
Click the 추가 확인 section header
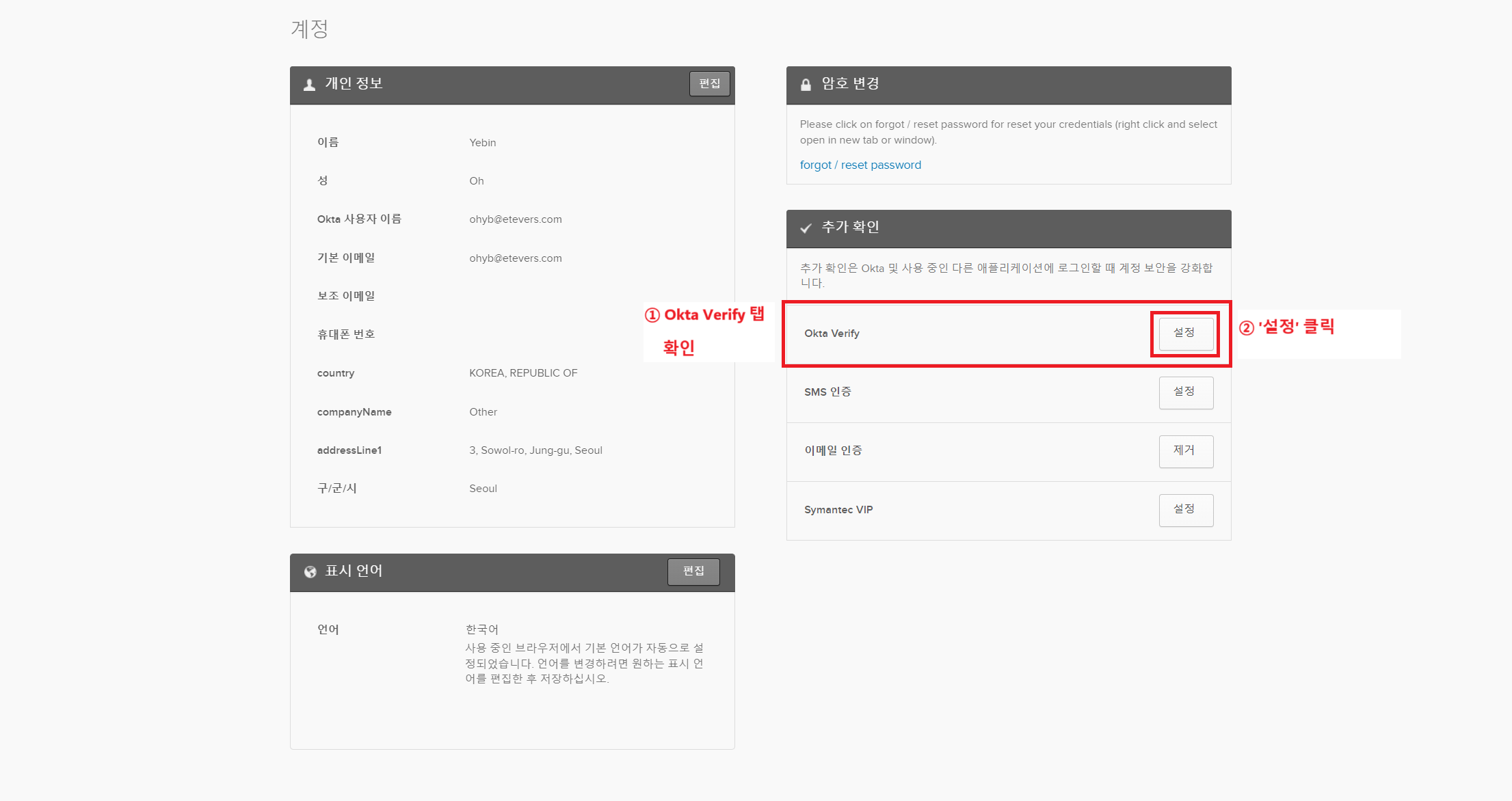pos(850,228)
